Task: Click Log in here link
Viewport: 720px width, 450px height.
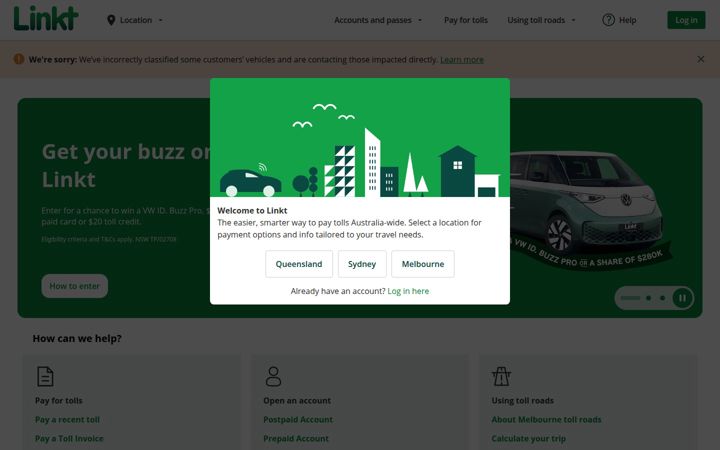Action: point(408,291)
